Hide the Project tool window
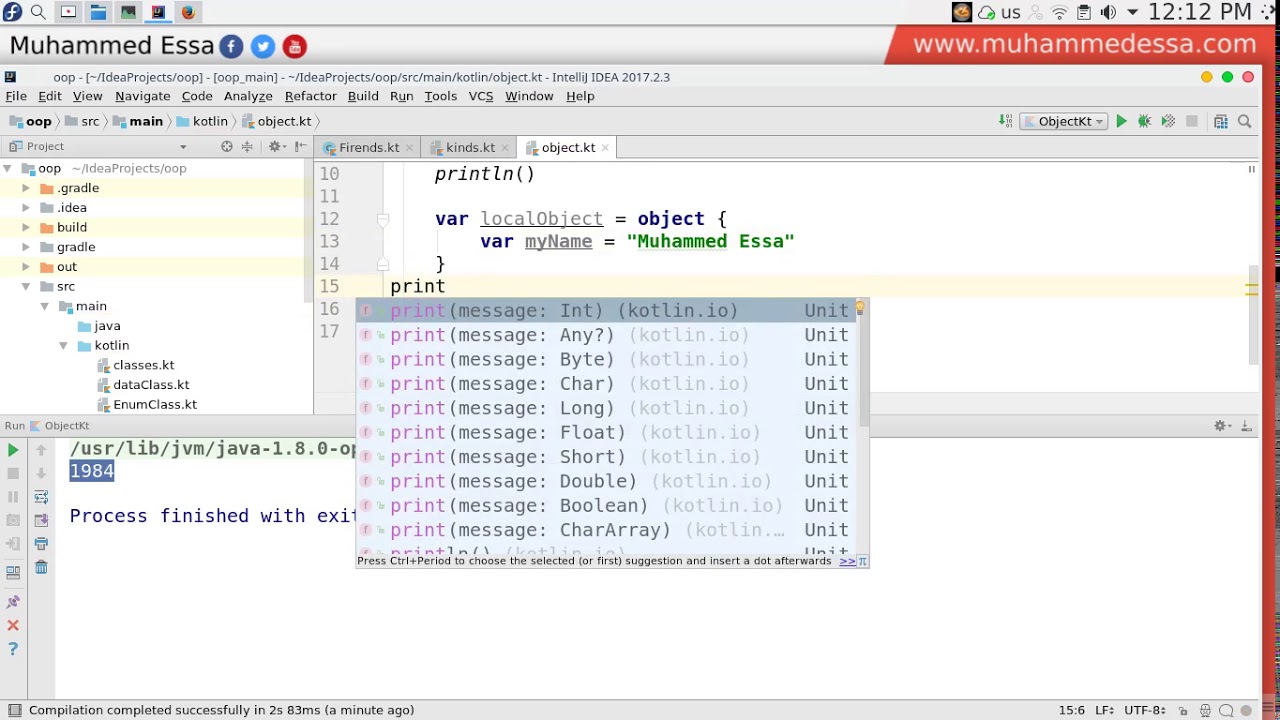Image resolution: width=1280 pixels, height=720 pixels. (x=300, y=146)
